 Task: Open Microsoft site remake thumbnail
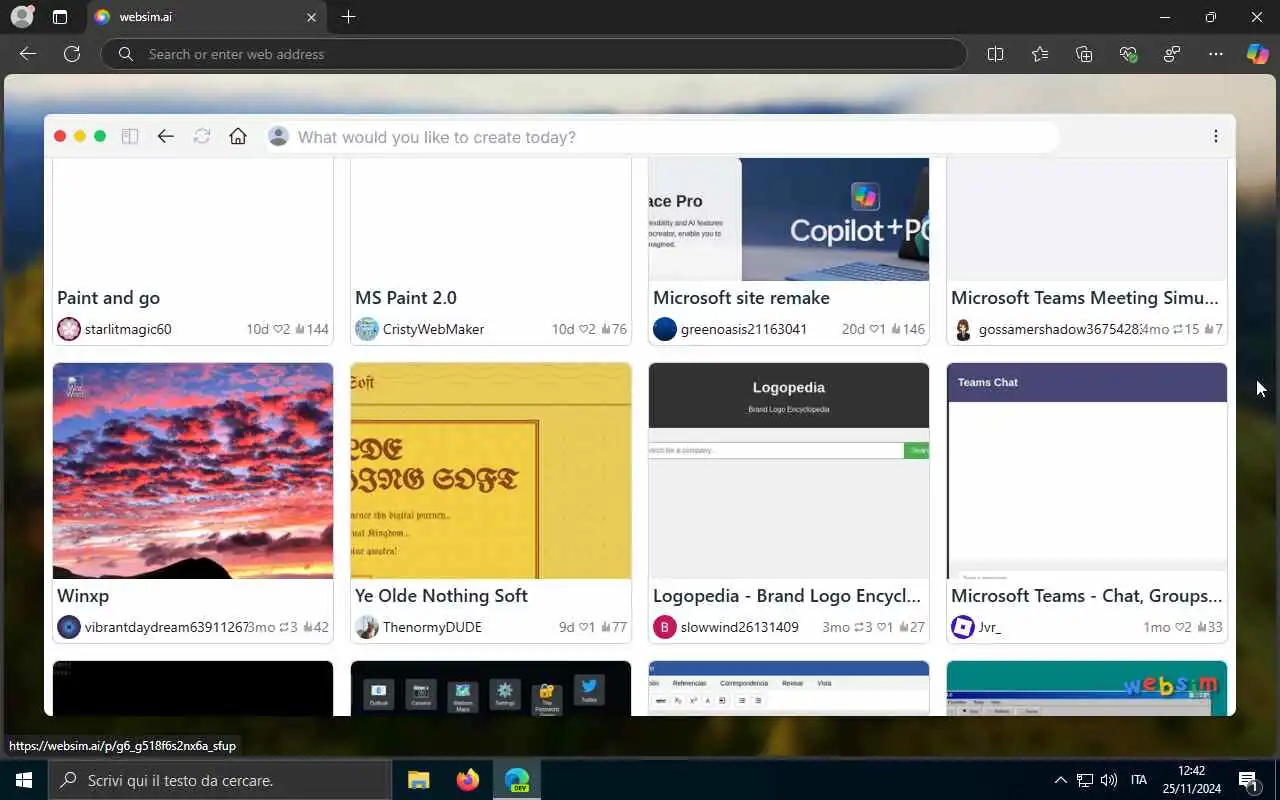pos(789,219)
